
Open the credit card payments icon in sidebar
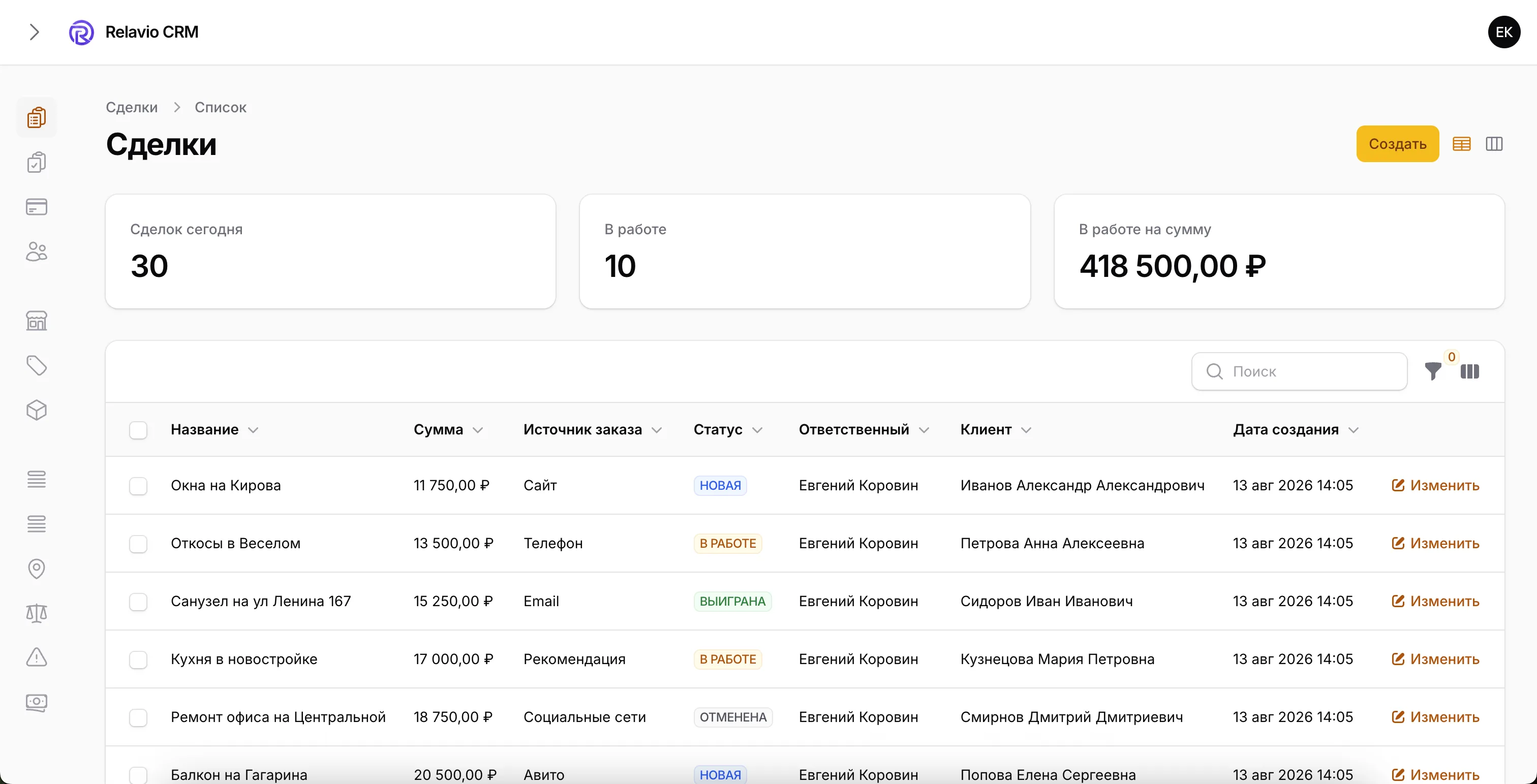click(37, 207)
